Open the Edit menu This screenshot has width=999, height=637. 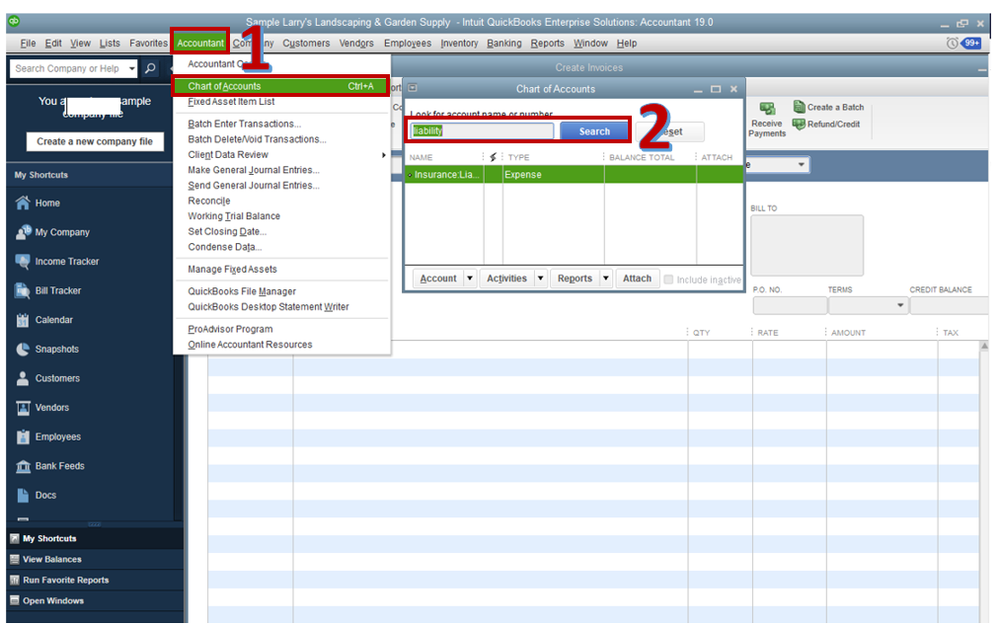(54, 43)
